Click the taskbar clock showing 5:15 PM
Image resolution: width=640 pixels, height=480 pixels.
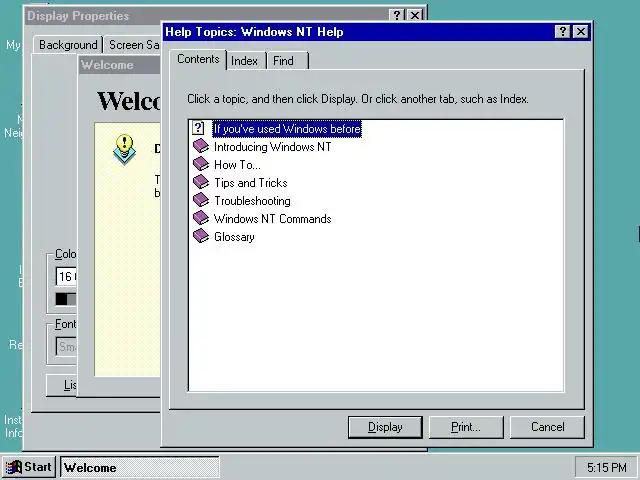click(607, 467)
